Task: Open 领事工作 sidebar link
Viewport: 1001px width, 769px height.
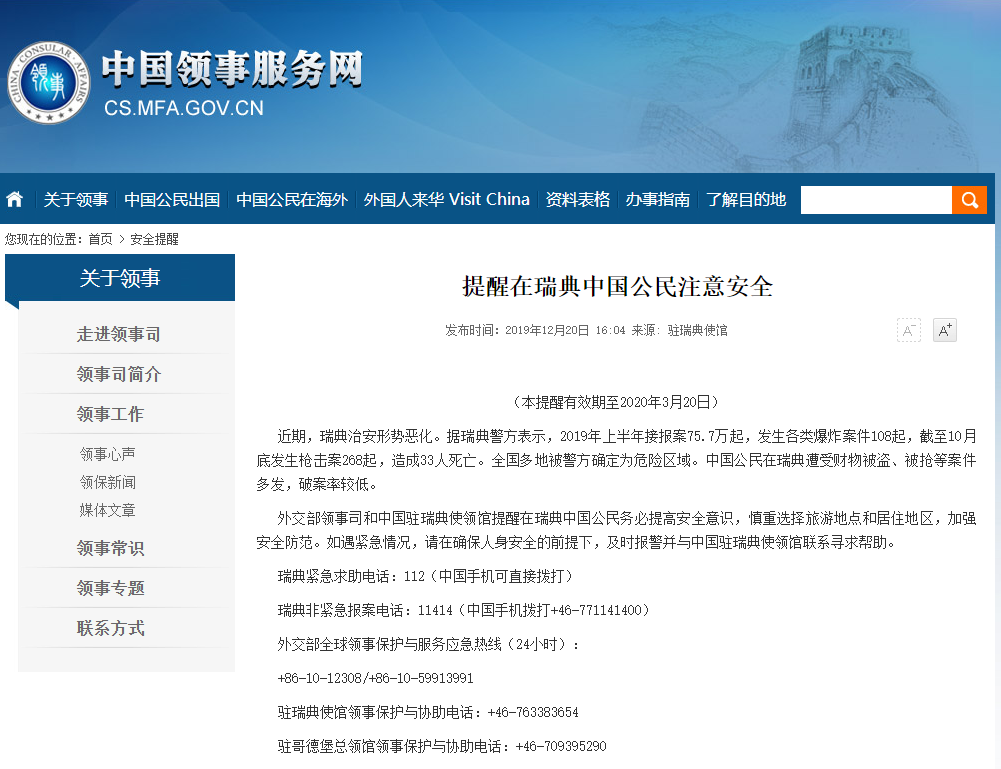Action: point(110,414)
